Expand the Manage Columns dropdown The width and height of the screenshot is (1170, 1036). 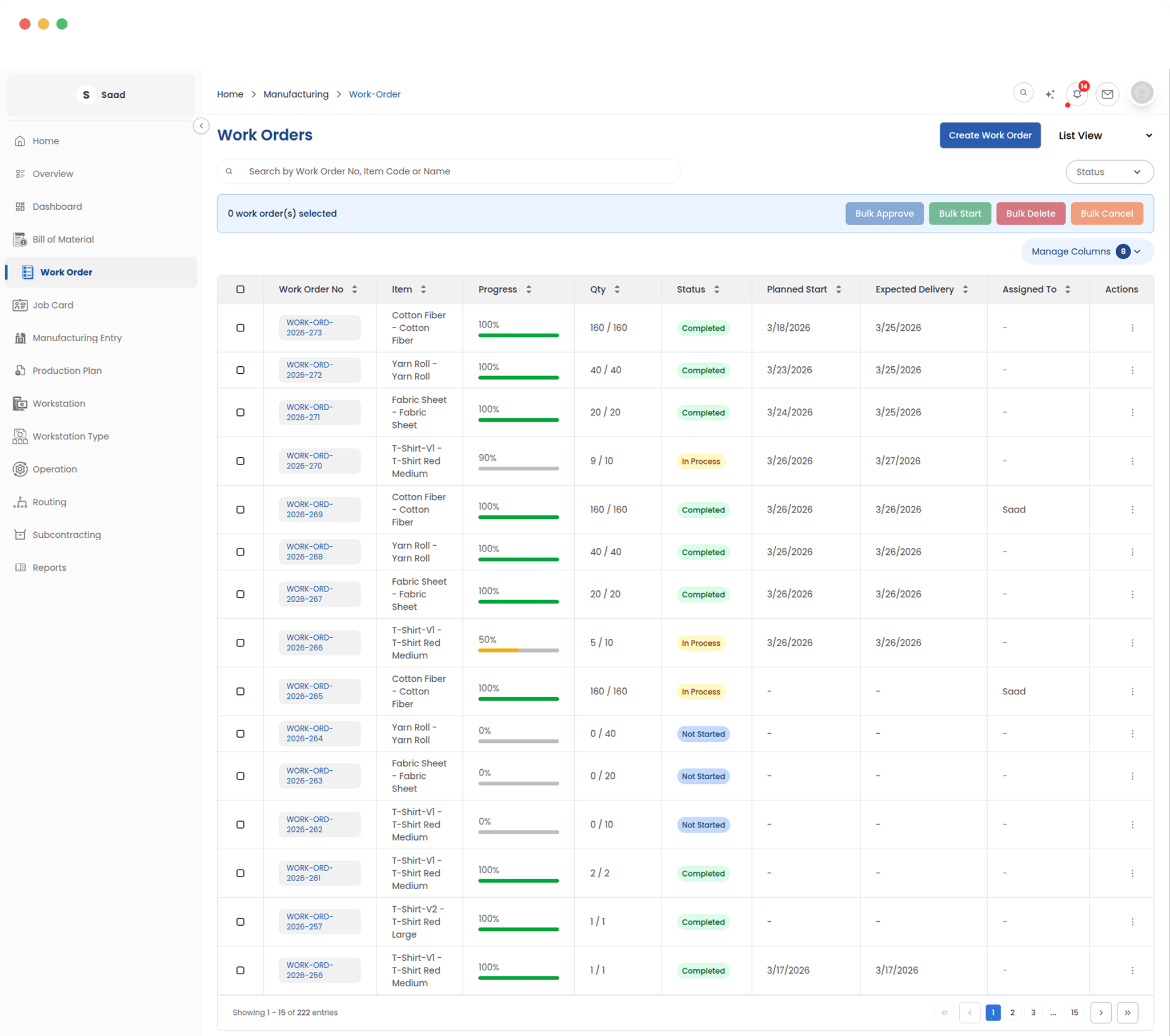pyautogui.click(x=1087, y=251)
